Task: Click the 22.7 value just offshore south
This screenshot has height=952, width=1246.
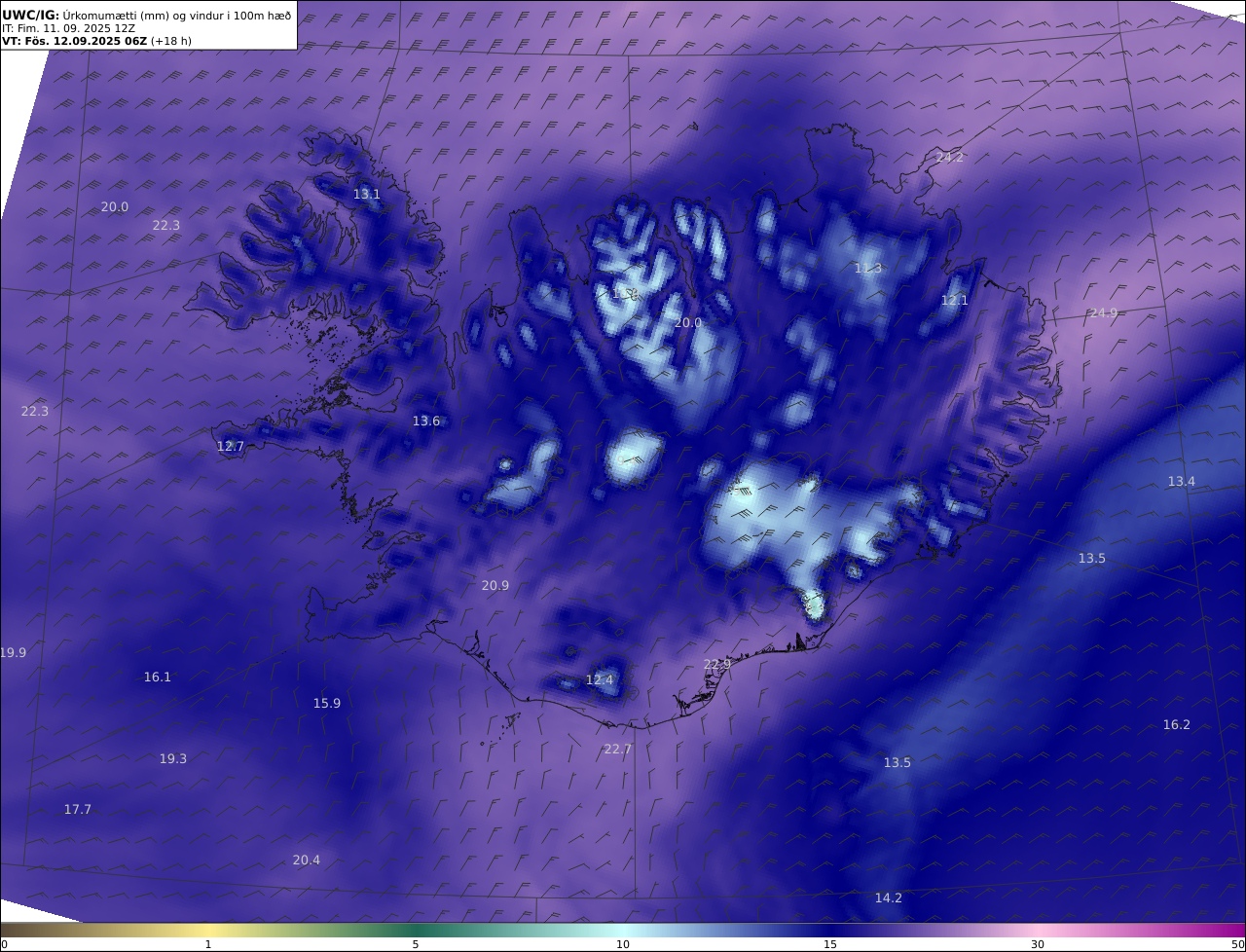Action: (618, 749)
